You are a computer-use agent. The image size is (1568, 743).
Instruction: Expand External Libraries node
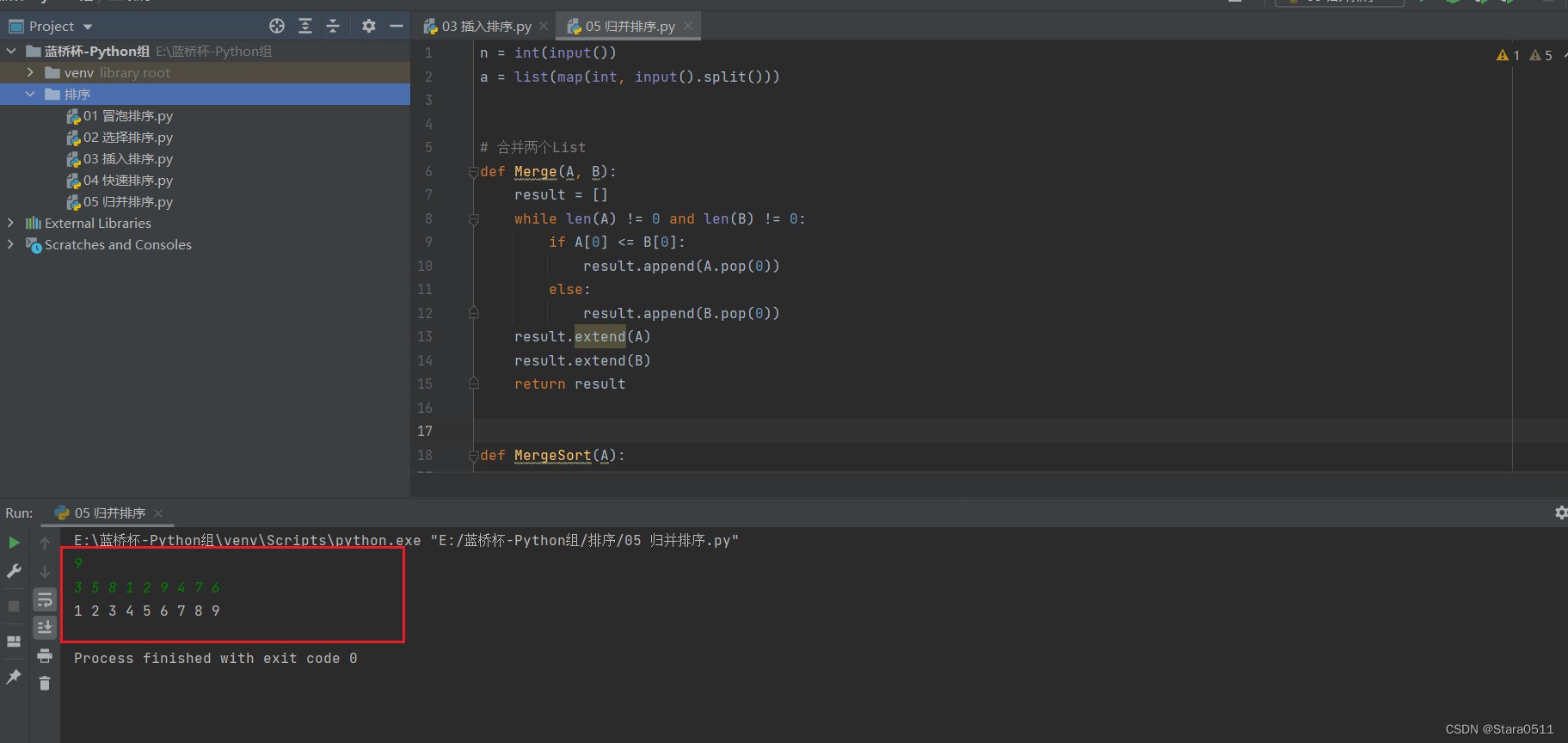point(11,223)
